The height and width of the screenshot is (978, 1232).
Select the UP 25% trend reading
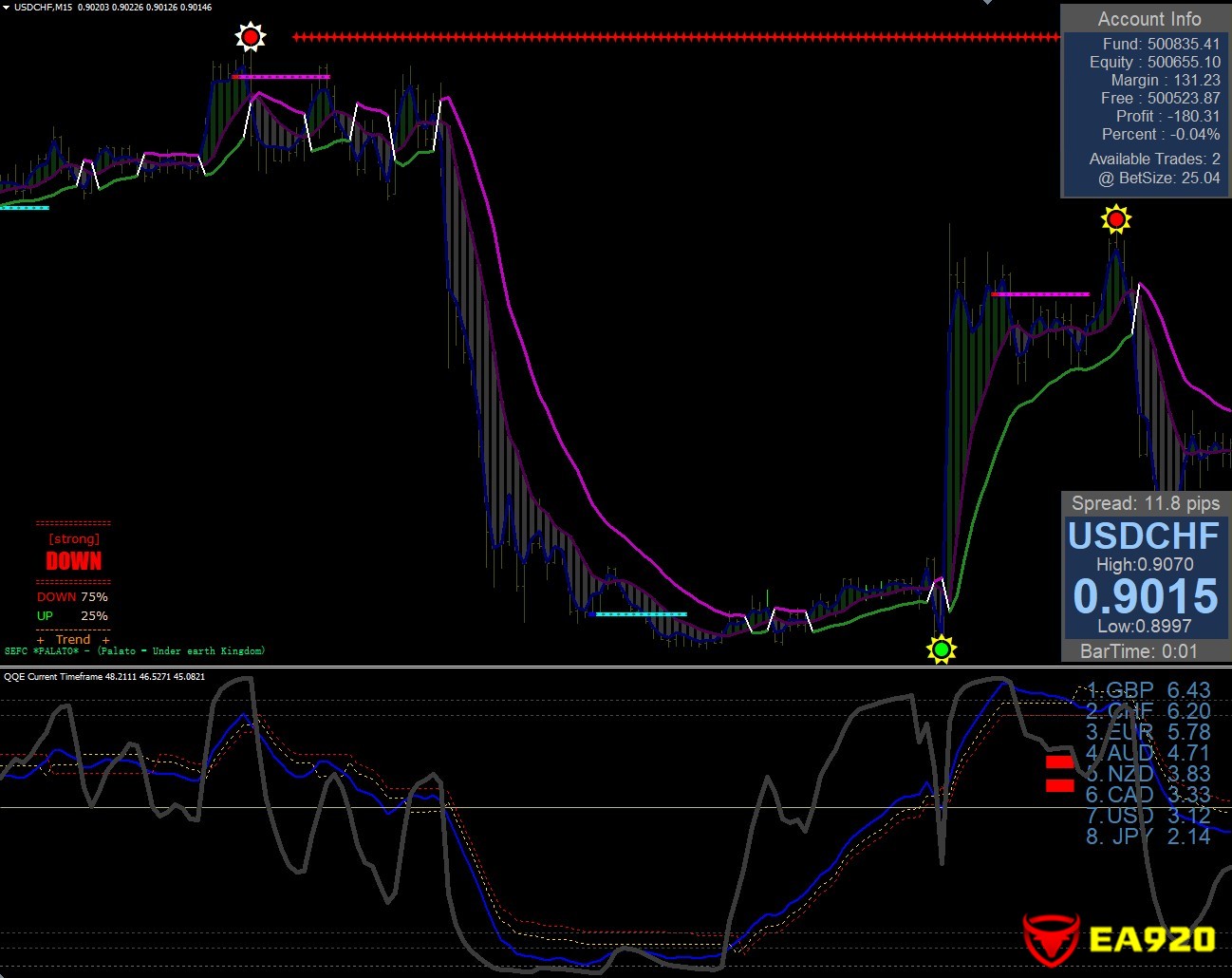(72, 616)
